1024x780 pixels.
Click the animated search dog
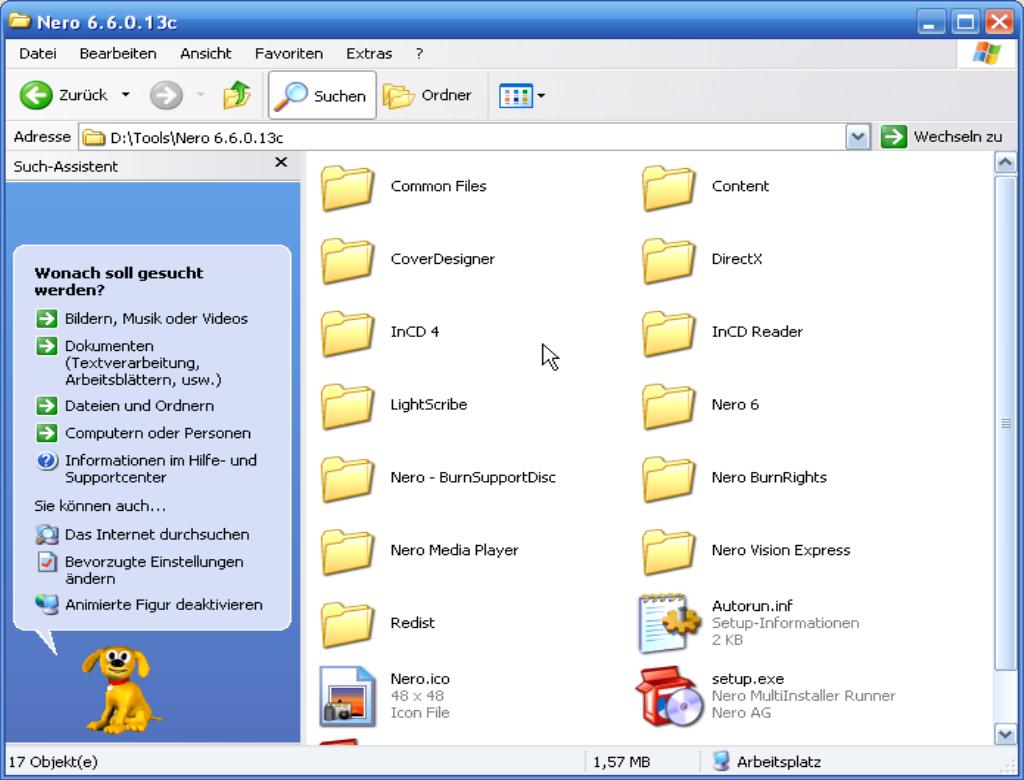[120, 689]
